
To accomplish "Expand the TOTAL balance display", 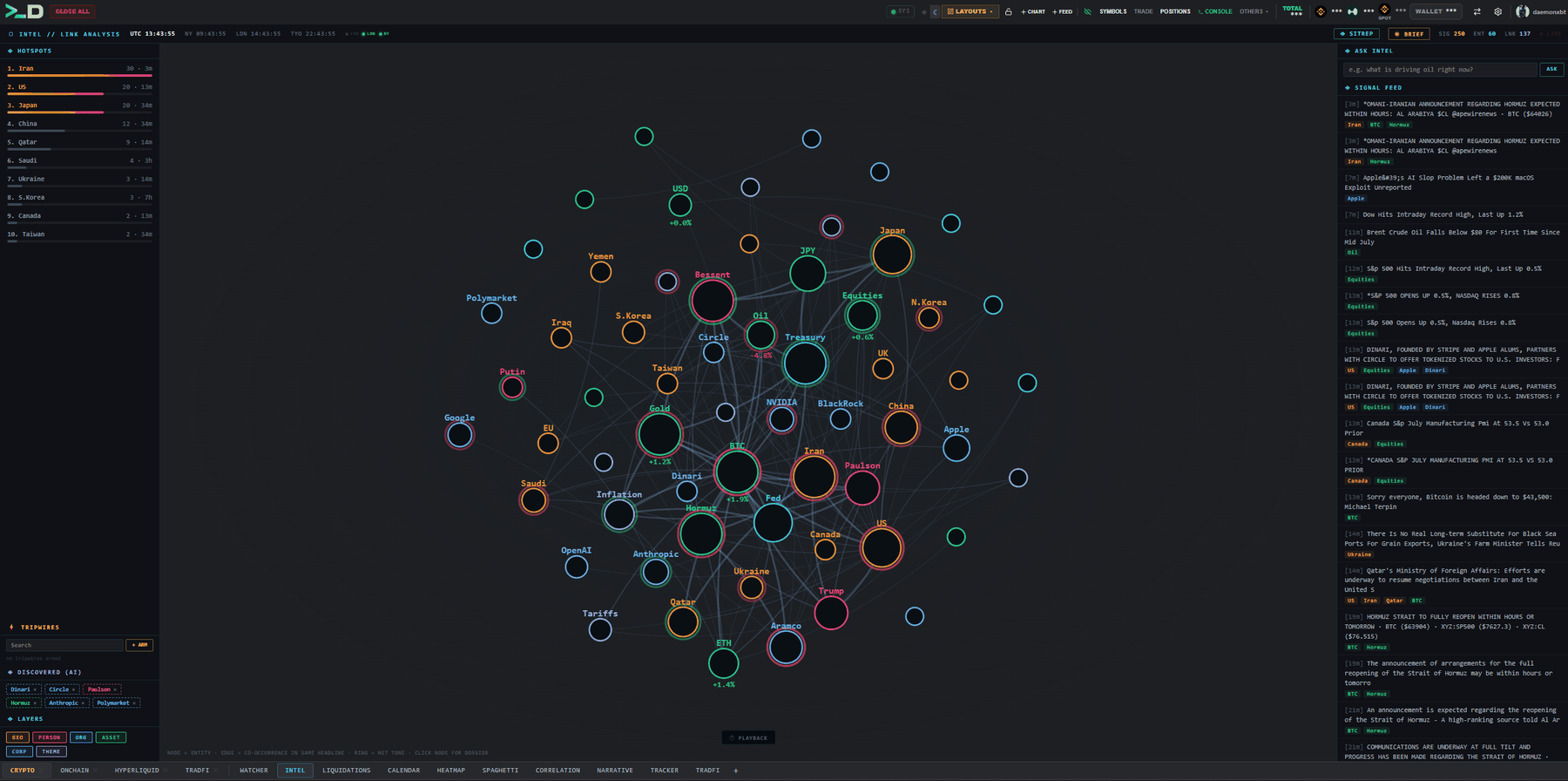I will (1293, 10).
